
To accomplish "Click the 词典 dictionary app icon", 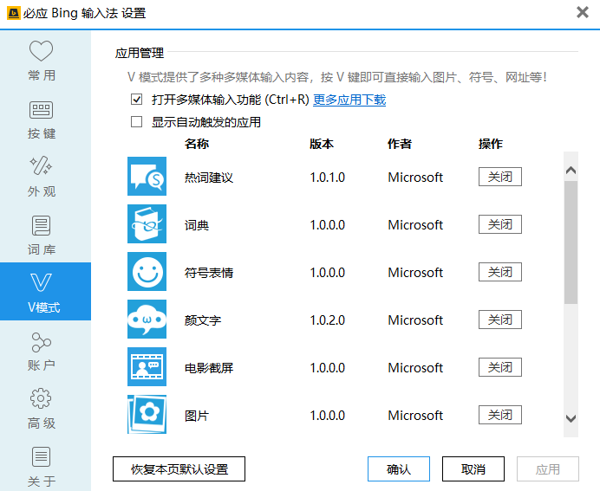I will click(147, 224).
